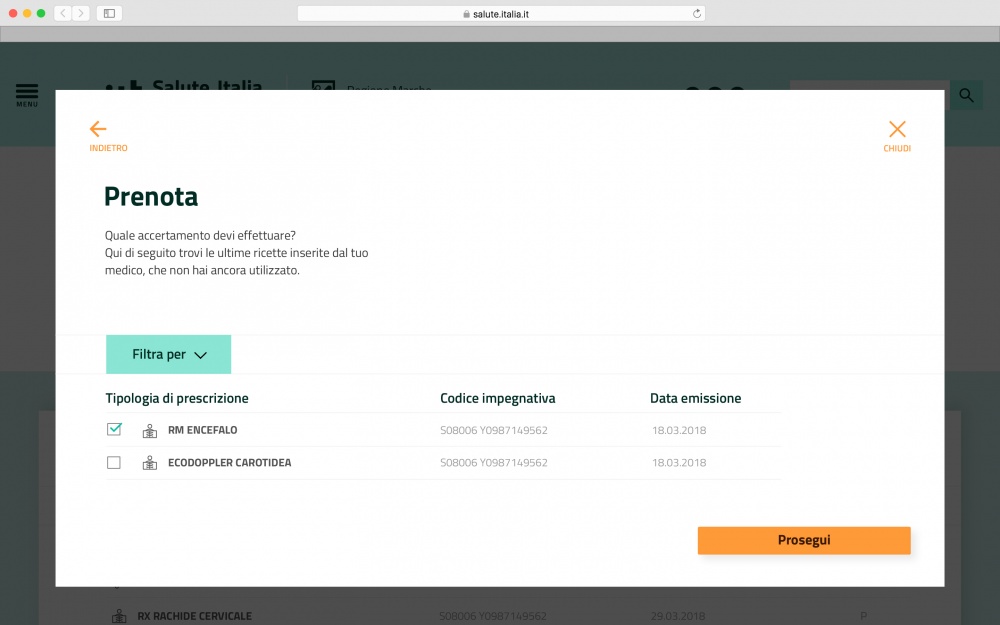
Task: Reload the page in Safari
Action: [x=697, y=14]
